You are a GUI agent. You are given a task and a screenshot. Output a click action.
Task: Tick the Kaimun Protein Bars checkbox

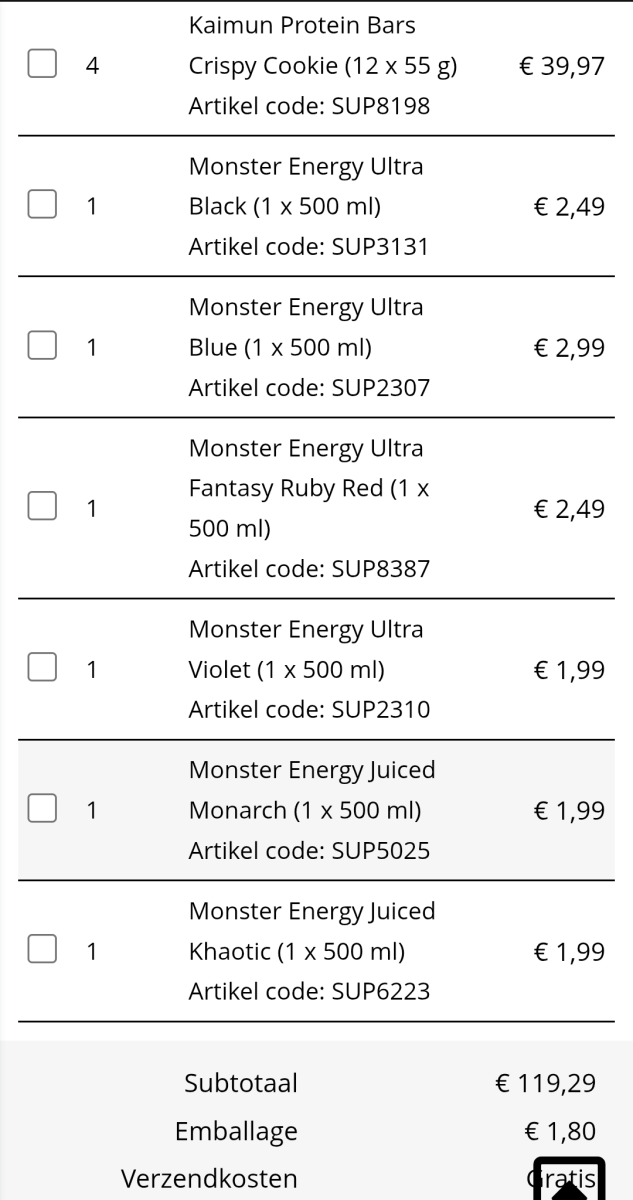click(x=41, y=64)
